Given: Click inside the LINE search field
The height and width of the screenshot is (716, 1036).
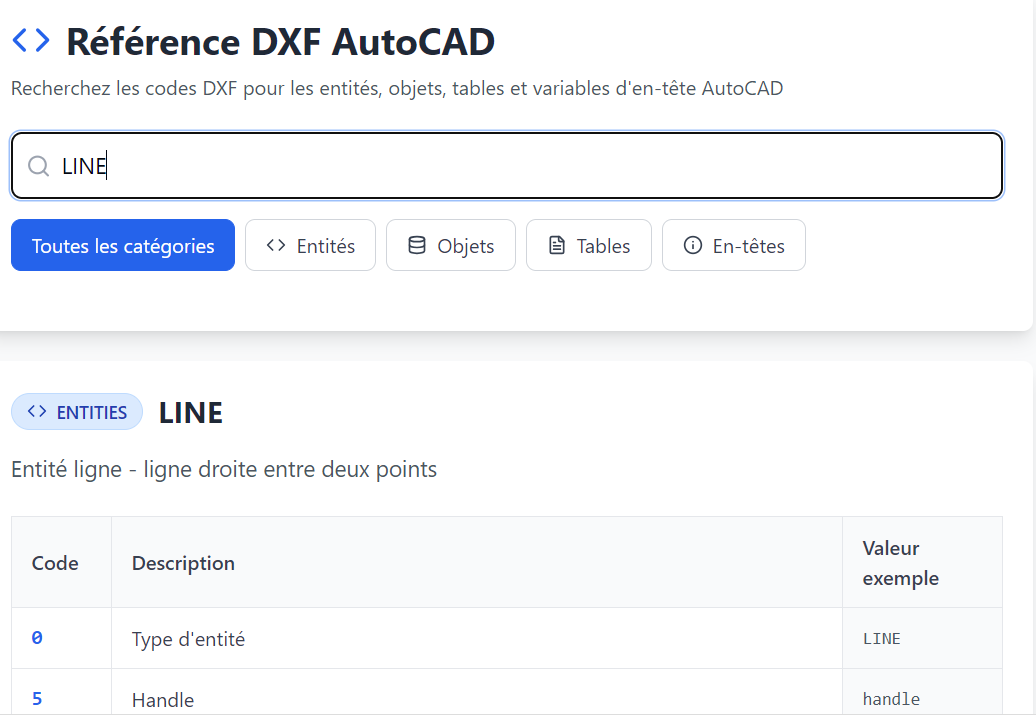Looking at the screenshot, I should point(507,166).
